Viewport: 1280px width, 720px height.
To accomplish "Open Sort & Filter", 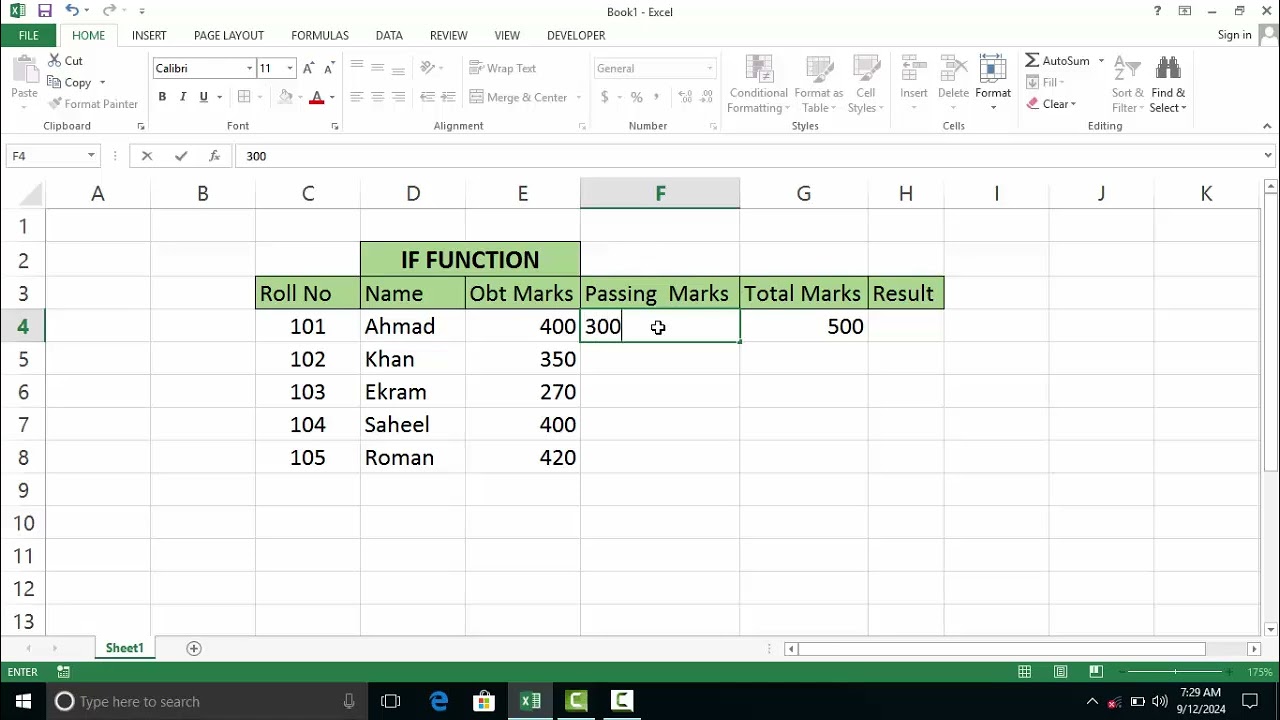I will point(1127,85).
